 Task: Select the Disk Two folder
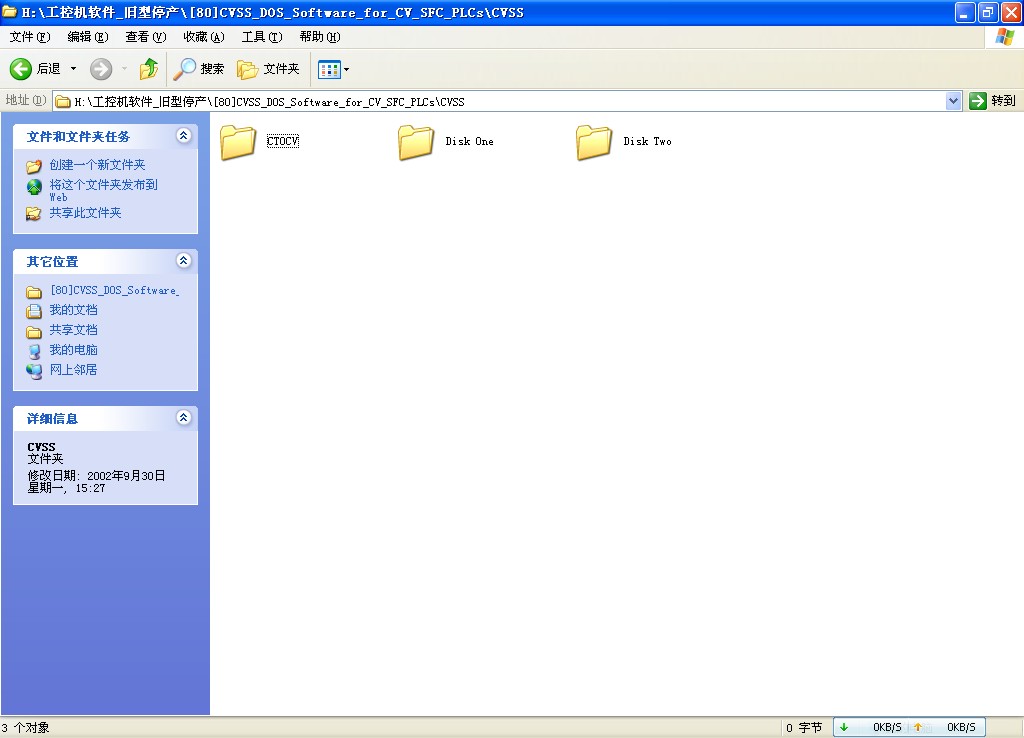click(x=594, y=142)
